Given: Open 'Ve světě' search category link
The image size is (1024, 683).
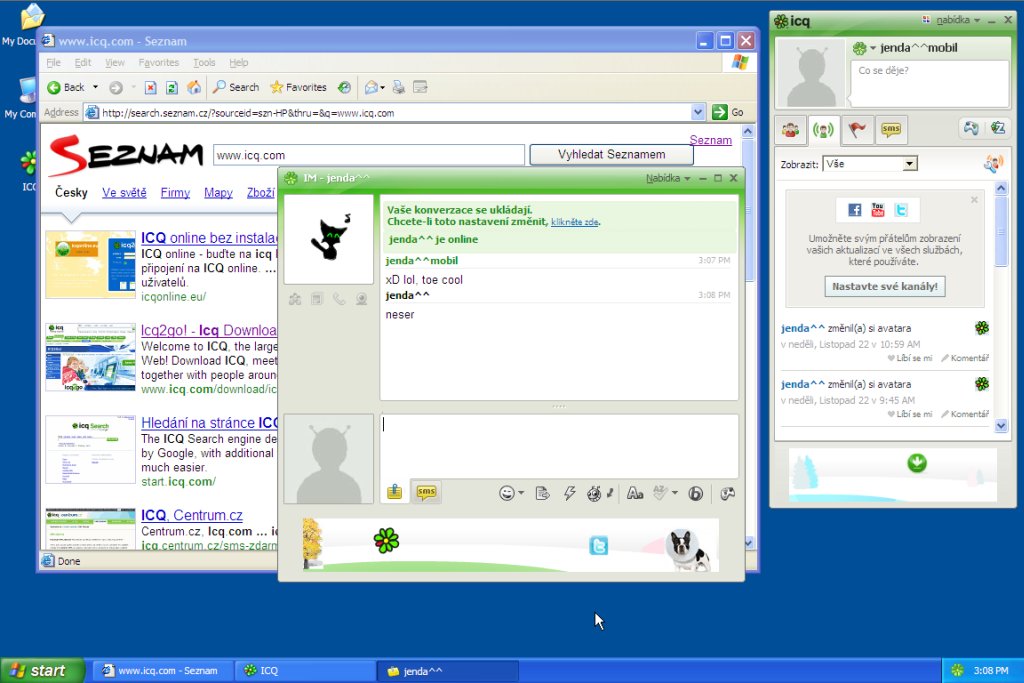Looking at the screenshot, I should click(x=124, y=193).
